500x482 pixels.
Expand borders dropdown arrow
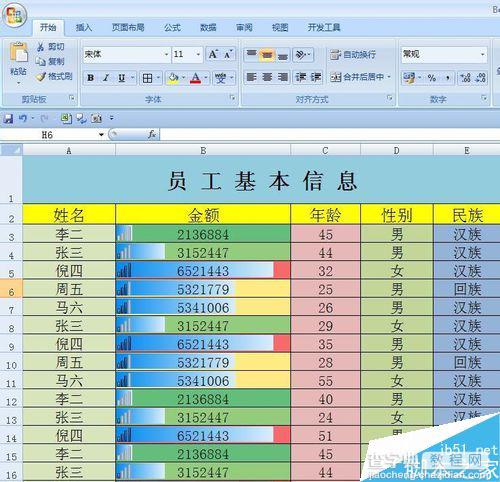(158, 78)
